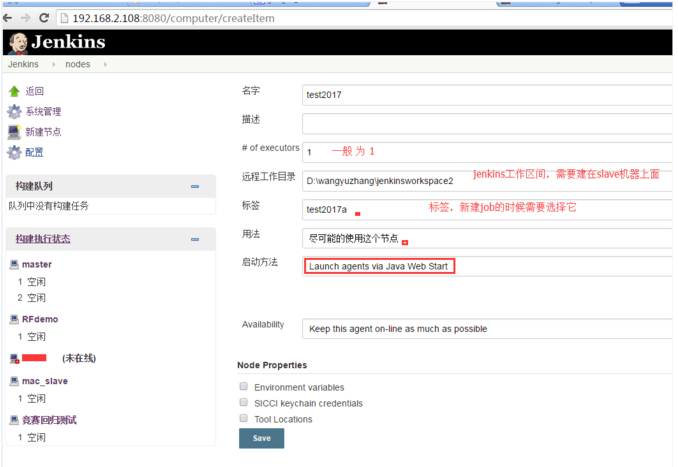Open the 构建执行状态 link
678x467 pixels.
point(43,239)
